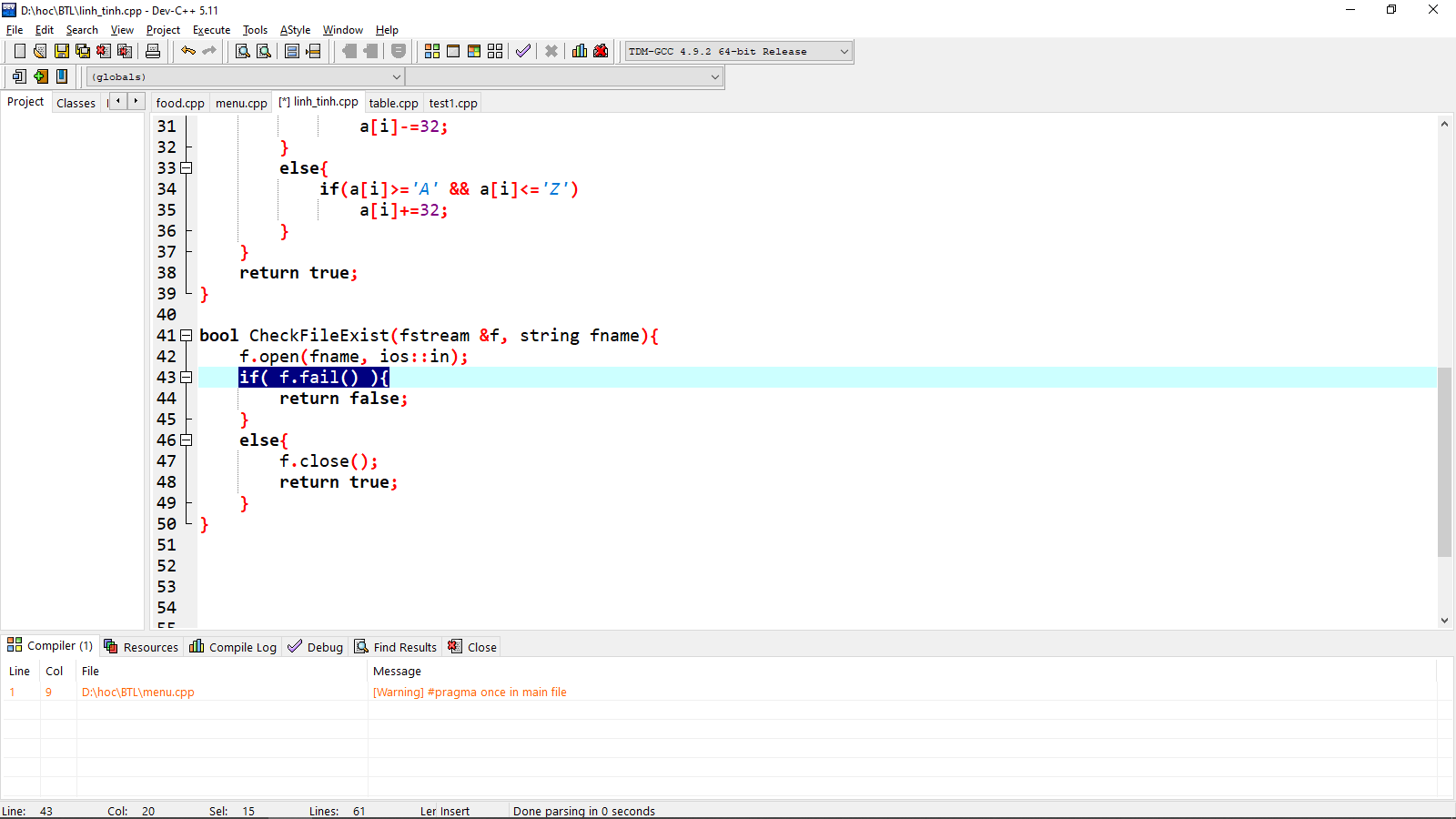Open the Compile Log panel tab
1456x819 pixels.
tap(233, 647)
